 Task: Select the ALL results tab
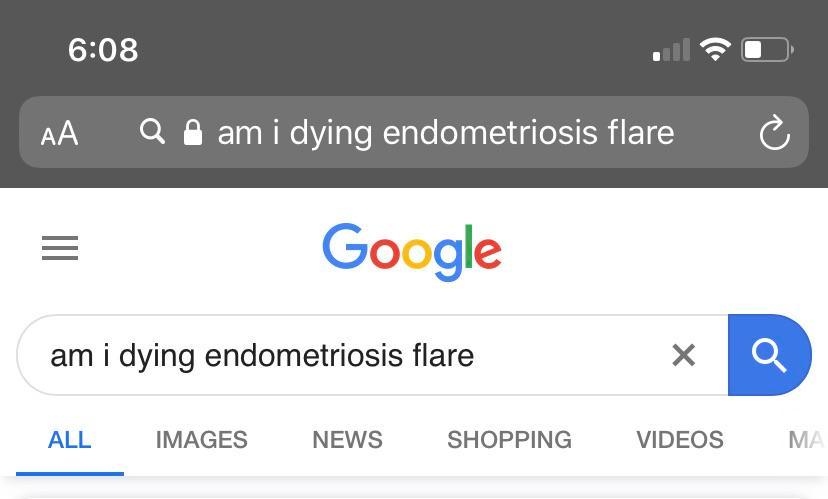[x=69, y=440]
